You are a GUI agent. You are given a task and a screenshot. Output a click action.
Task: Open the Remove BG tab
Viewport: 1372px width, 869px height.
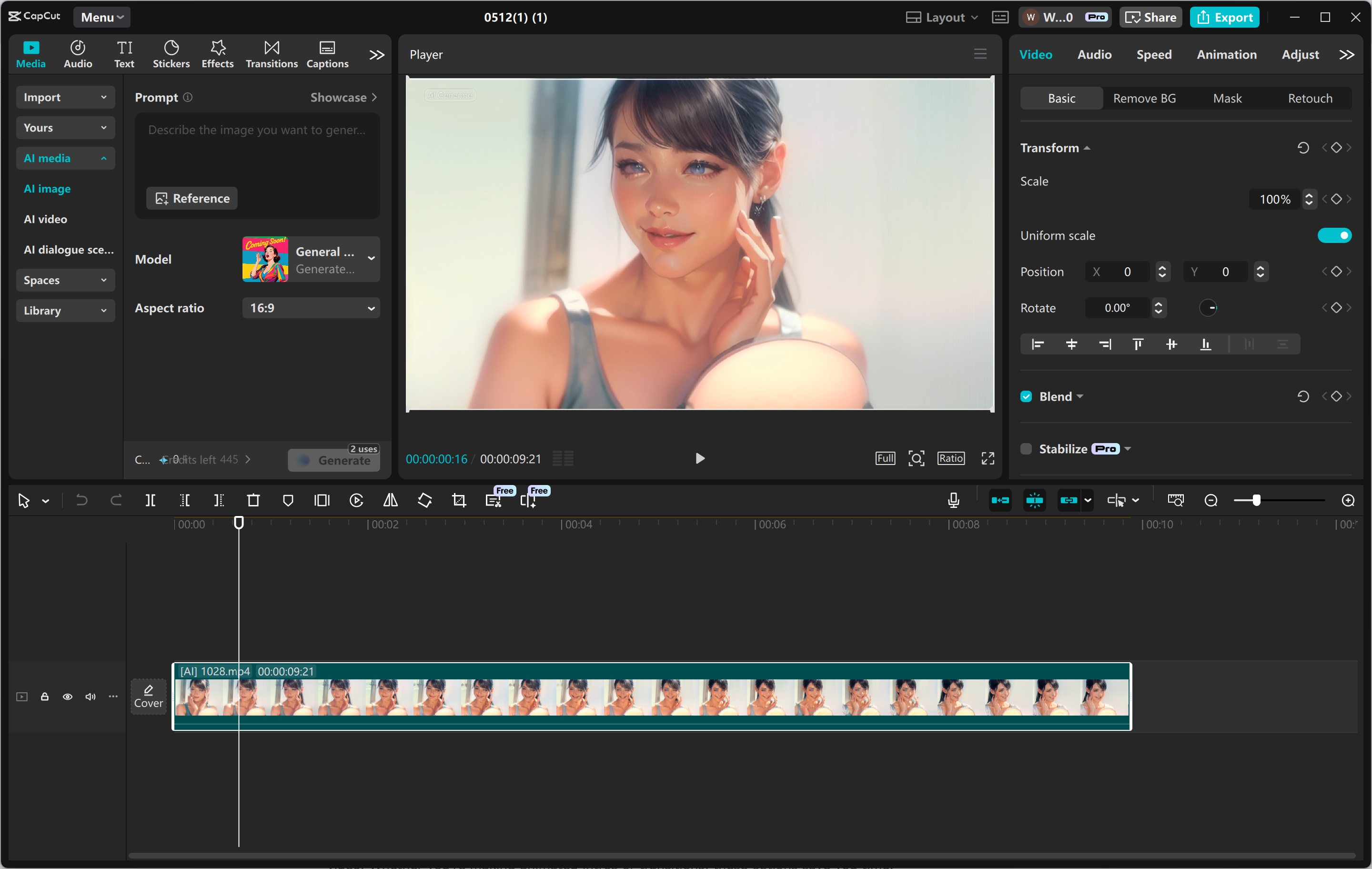point(1145,98)
